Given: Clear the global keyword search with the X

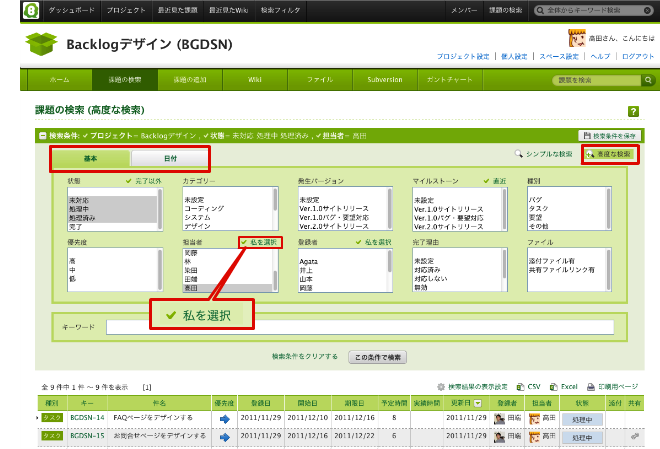Looking at the screenshot, I should (648, 11).
